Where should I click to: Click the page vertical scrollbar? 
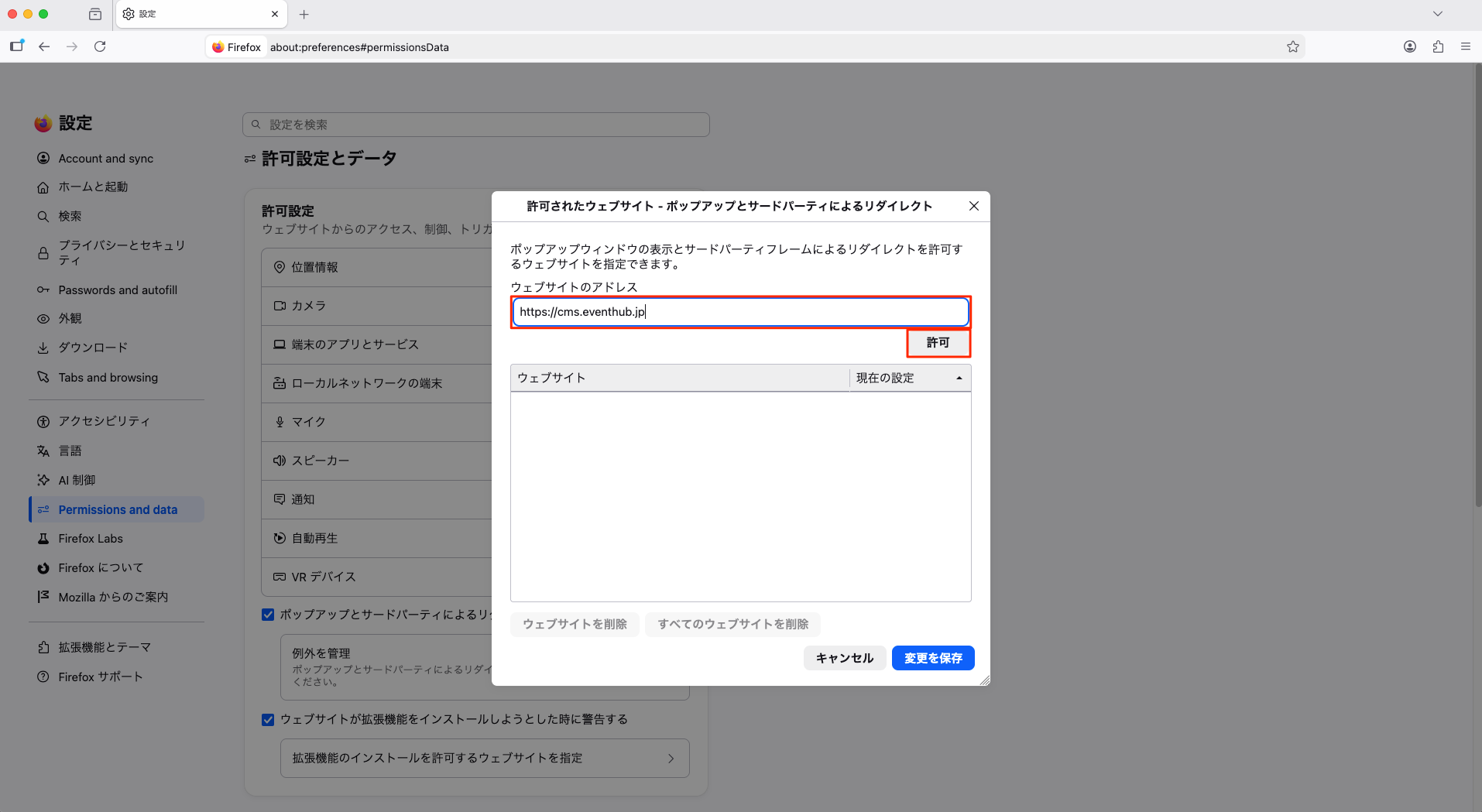[x=1477, y=286]
